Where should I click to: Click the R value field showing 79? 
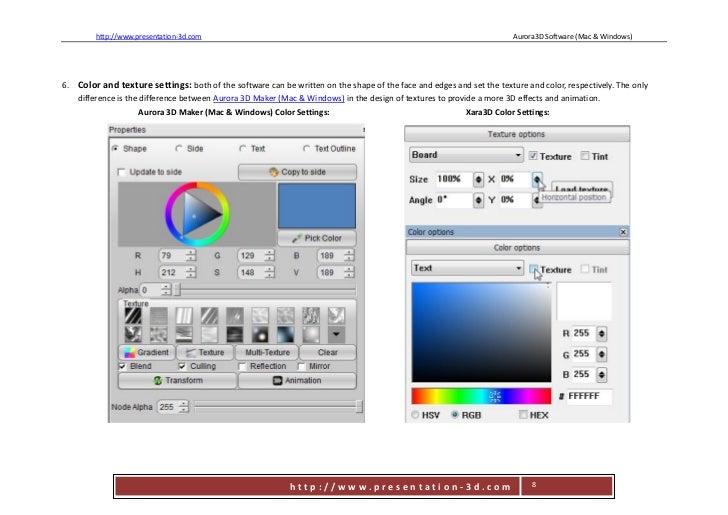pos(172,255)
